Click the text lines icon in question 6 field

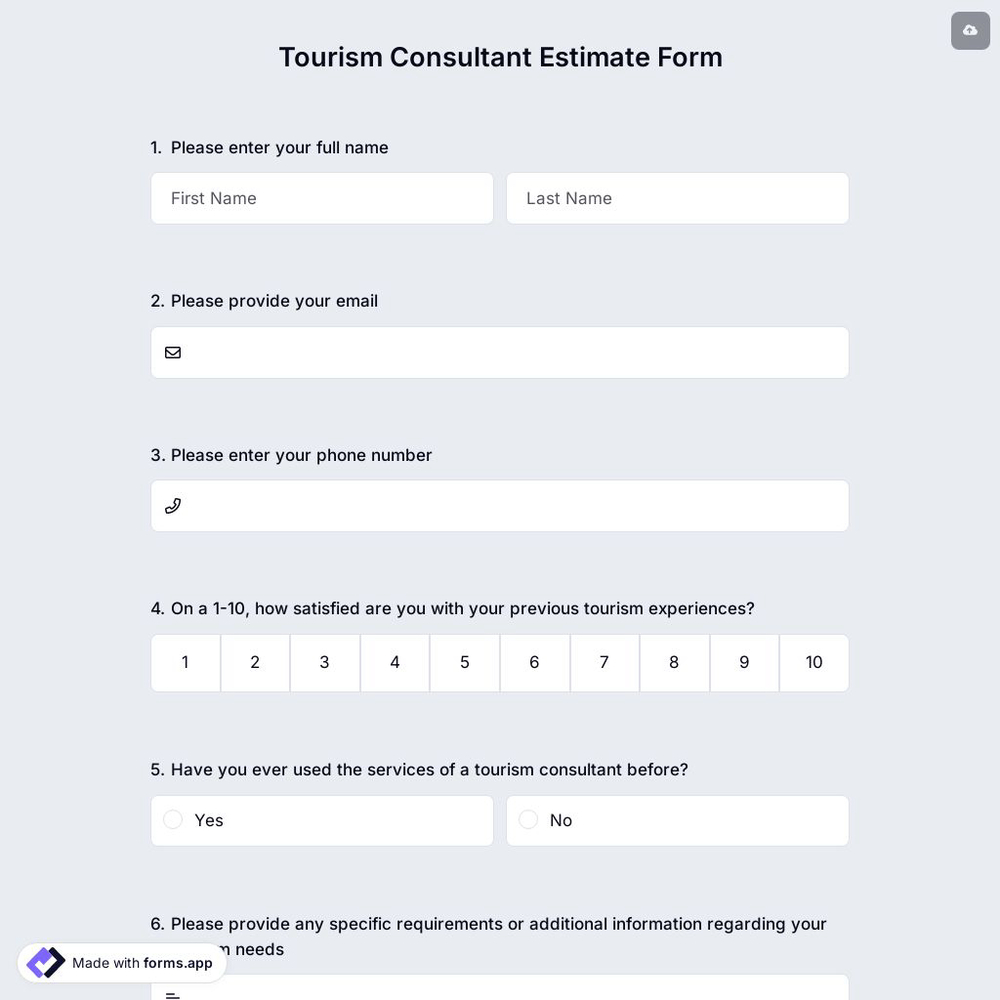(173, 995)
